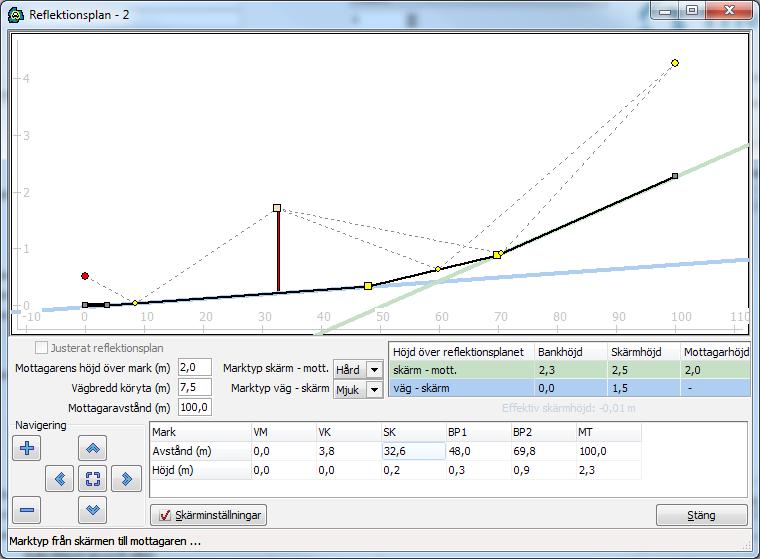Click the gray VM marker at distance 0
Image resolution: width=760 pixels, height=559 pixels.
85,305
